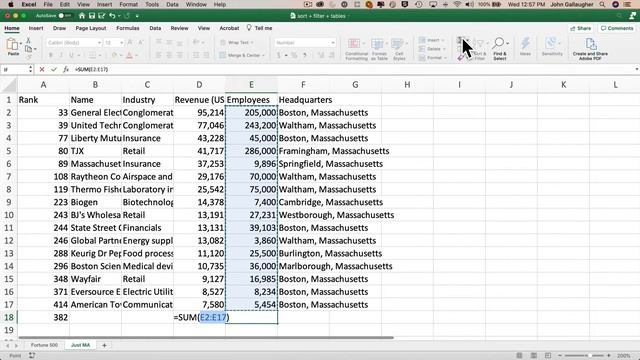Click the Decrease Font Size icon
Screen dimensions: 640x360
140,42
